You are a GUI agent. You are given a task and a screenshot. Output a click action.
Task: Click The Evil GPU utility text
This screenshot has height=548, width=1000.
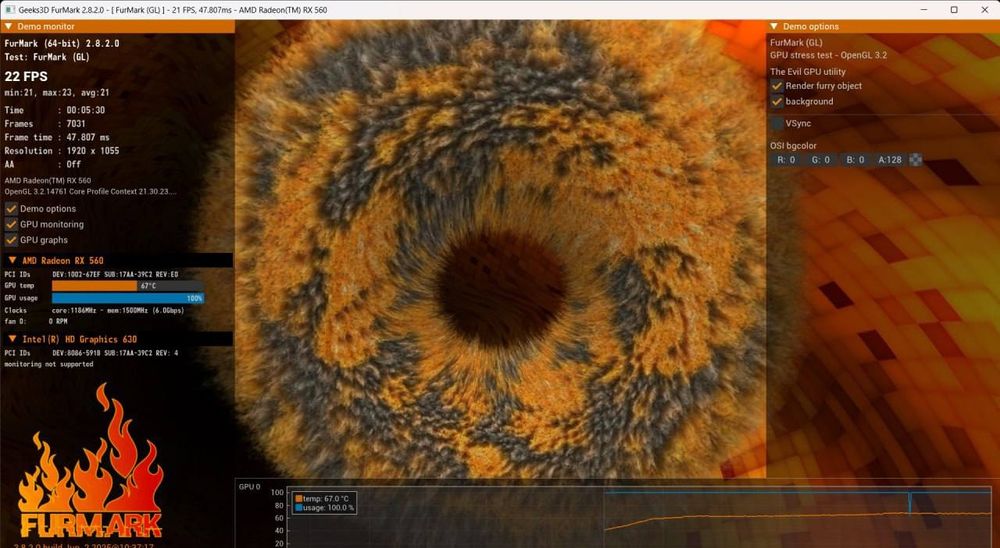point(807,72)
